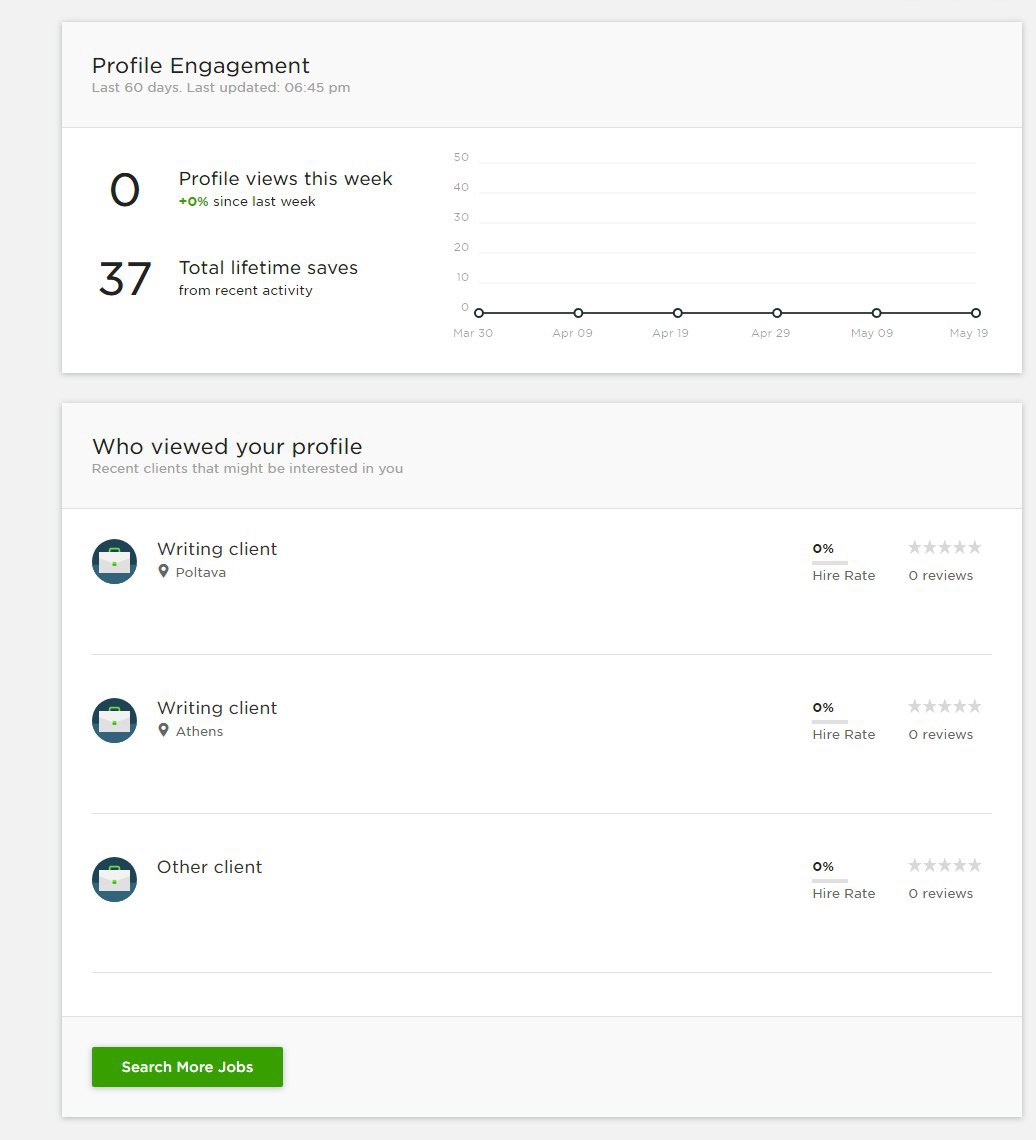Image resolution: width=1036 pixels, height=1140 pixels.
Task: Select the May 09 data point on chart
Action: 877,313
